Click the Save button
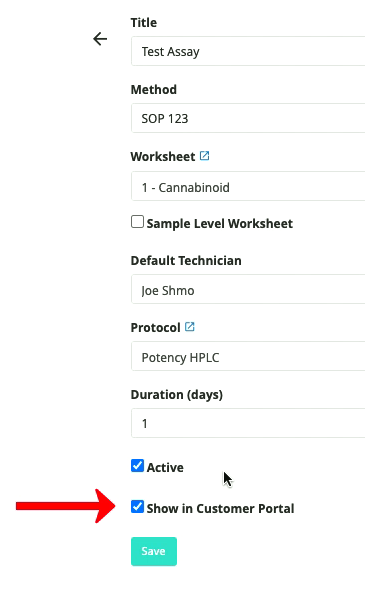 [154, 551]
